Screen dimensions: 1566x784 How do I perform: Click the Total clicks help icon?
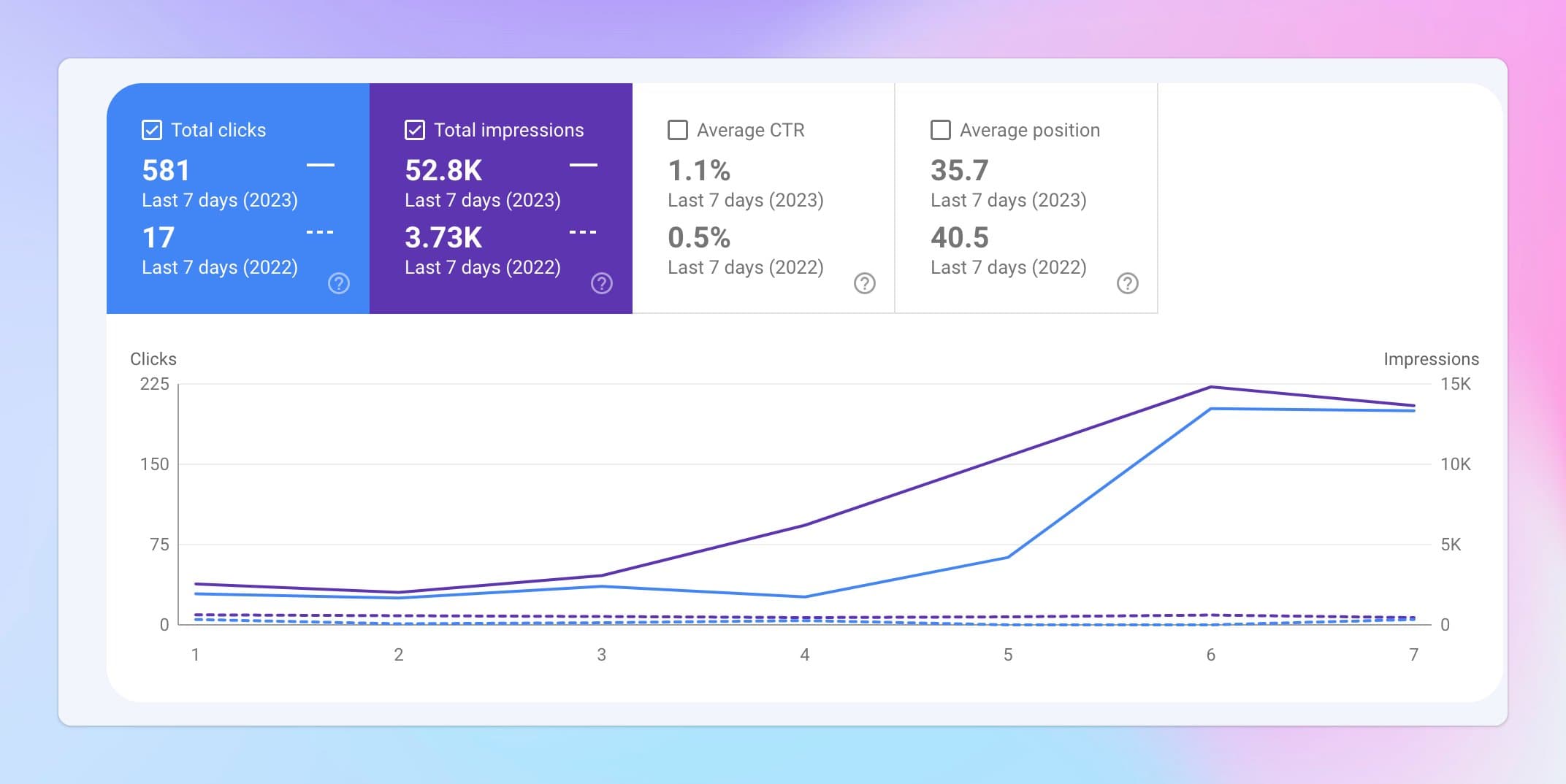[x=338, y=283]
